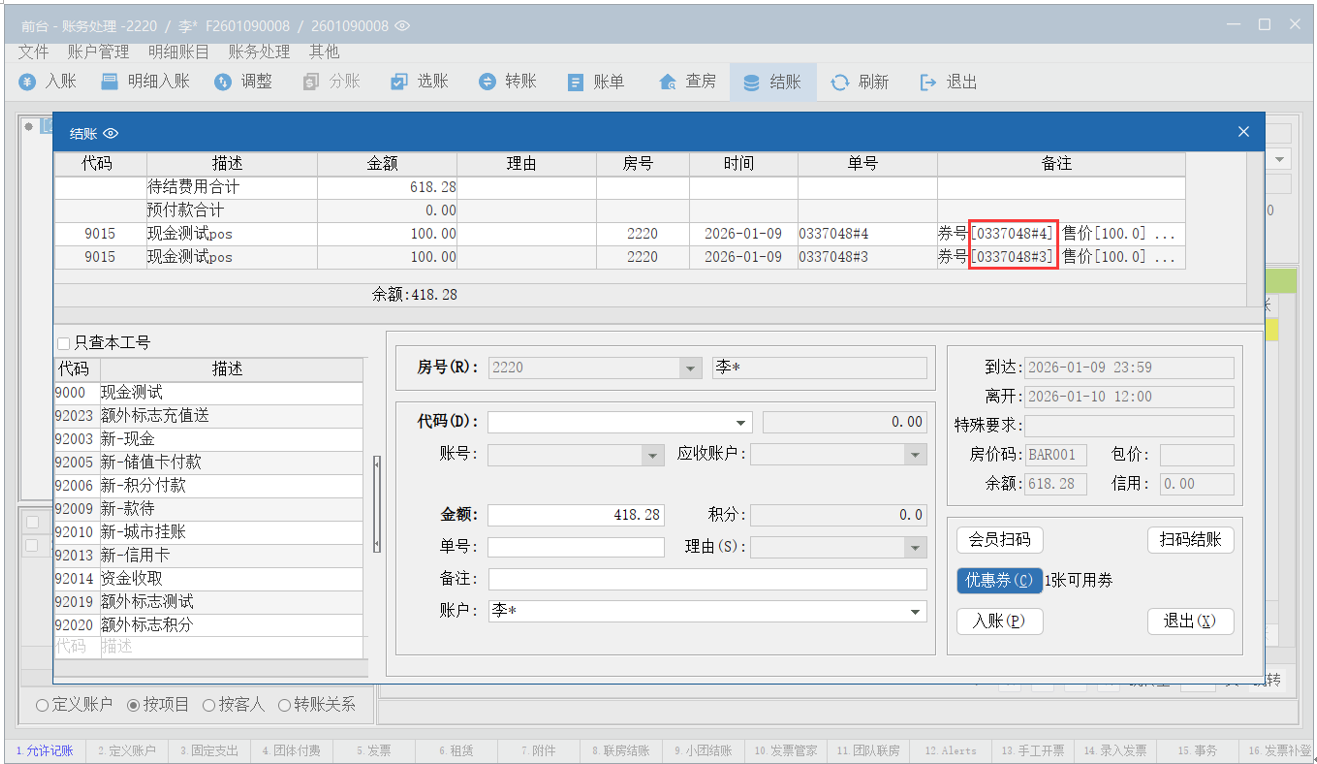Expand the 理由(S) dropdown
Viewport: 1317px width, 764px height.
(x=915, y=548)
